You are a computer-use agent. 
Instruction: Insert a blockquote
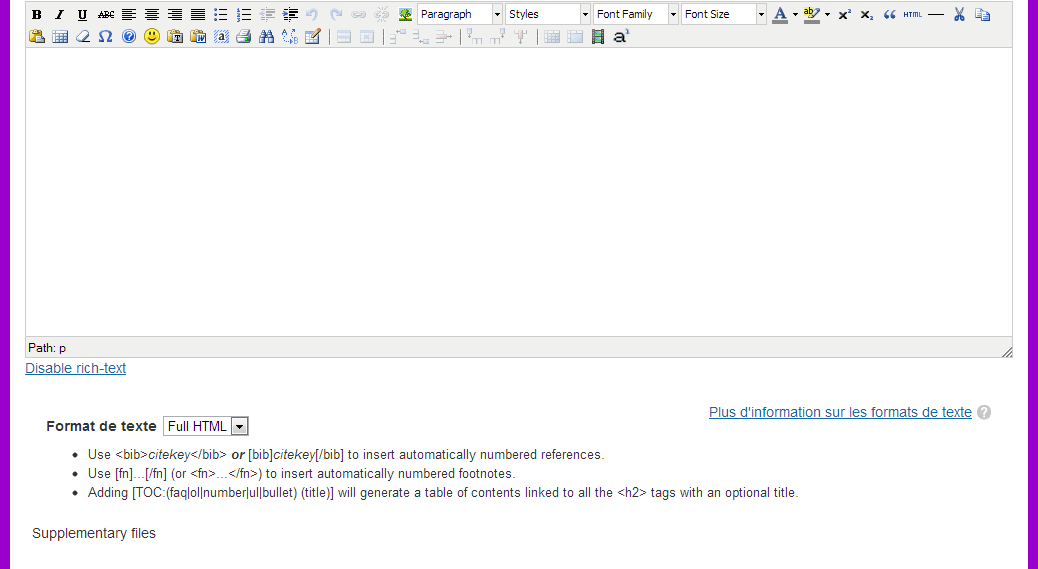[x=890, y=15]
